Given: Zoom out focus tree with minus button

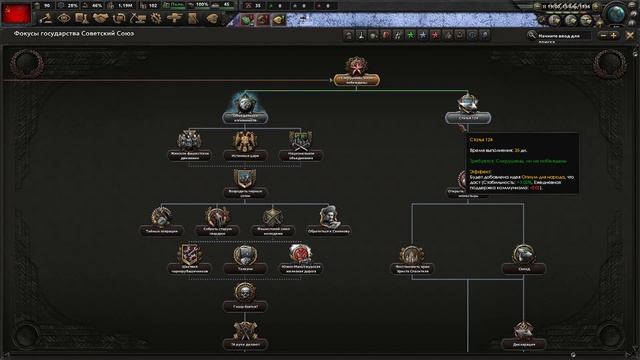Looking at the screenshot, I should (x=604, y=36).
